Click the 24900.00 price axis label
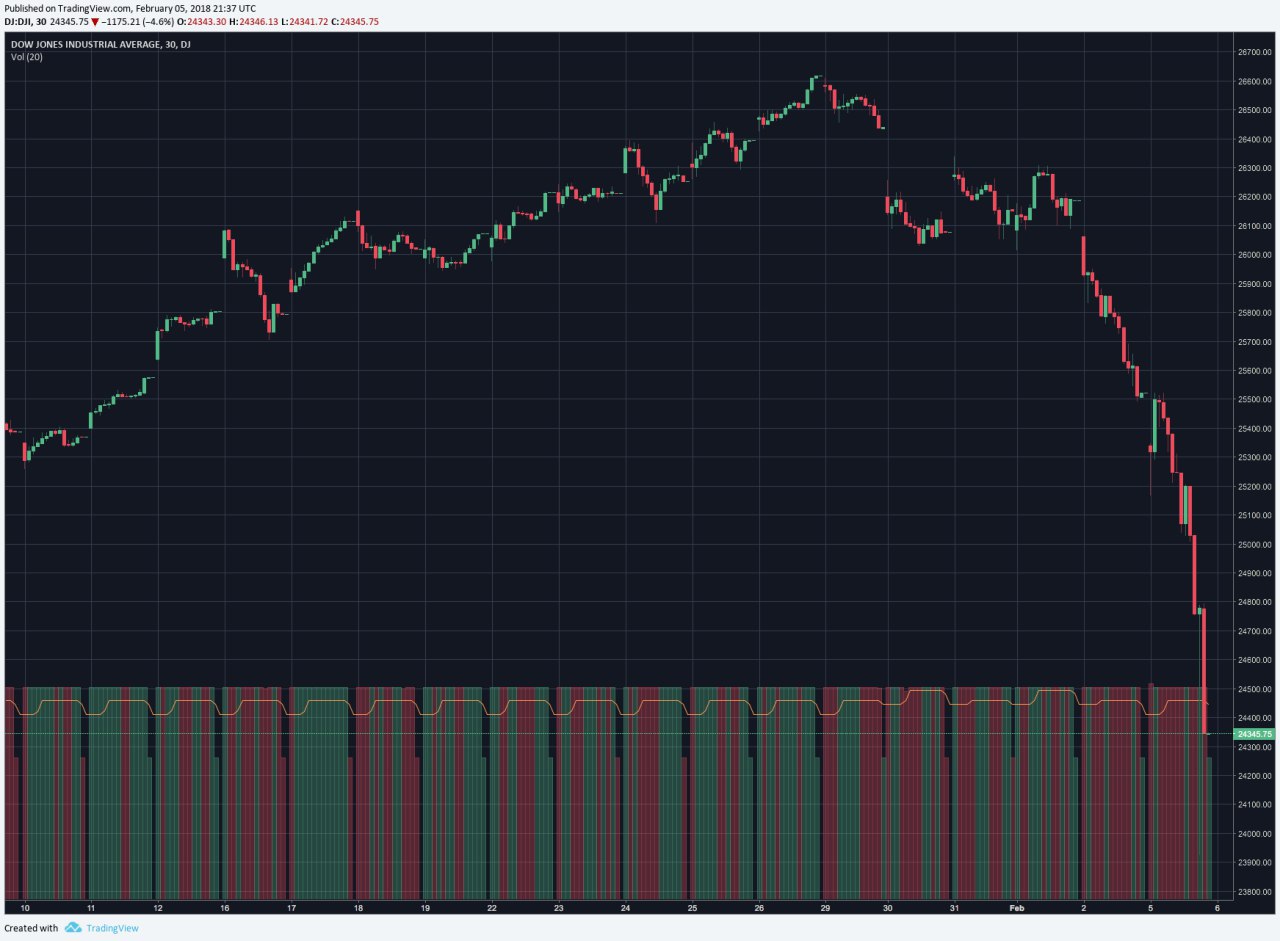Screen dimensions: 1280x941 (x=1255, y=574)
